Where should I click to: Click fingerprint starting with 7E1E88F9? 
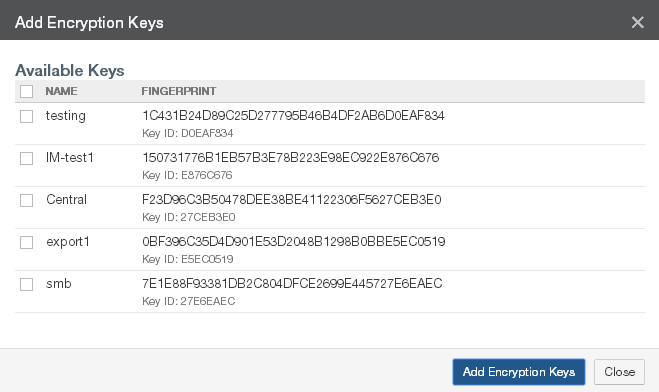click(x=292, y=284)
